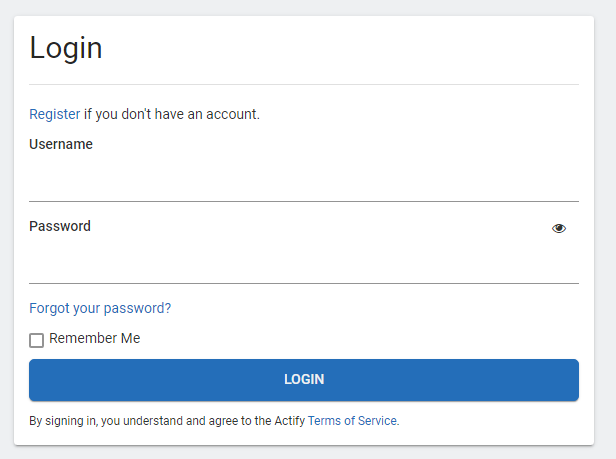
Task: Open the Register link
Action: tap(54, 114)
